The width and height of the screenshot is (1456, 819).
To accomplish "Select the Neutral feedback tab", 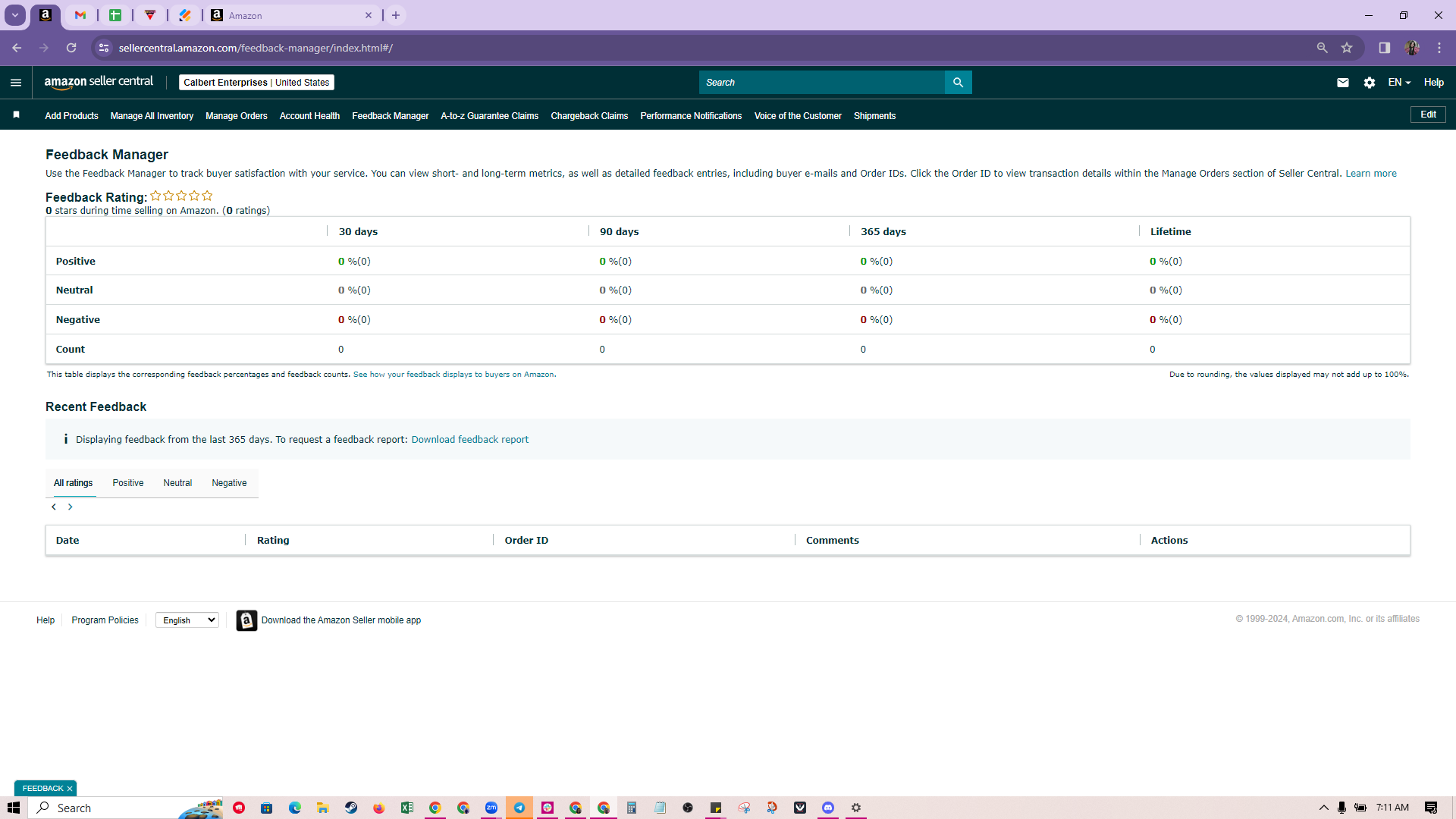I will click(x=177, y=483).
